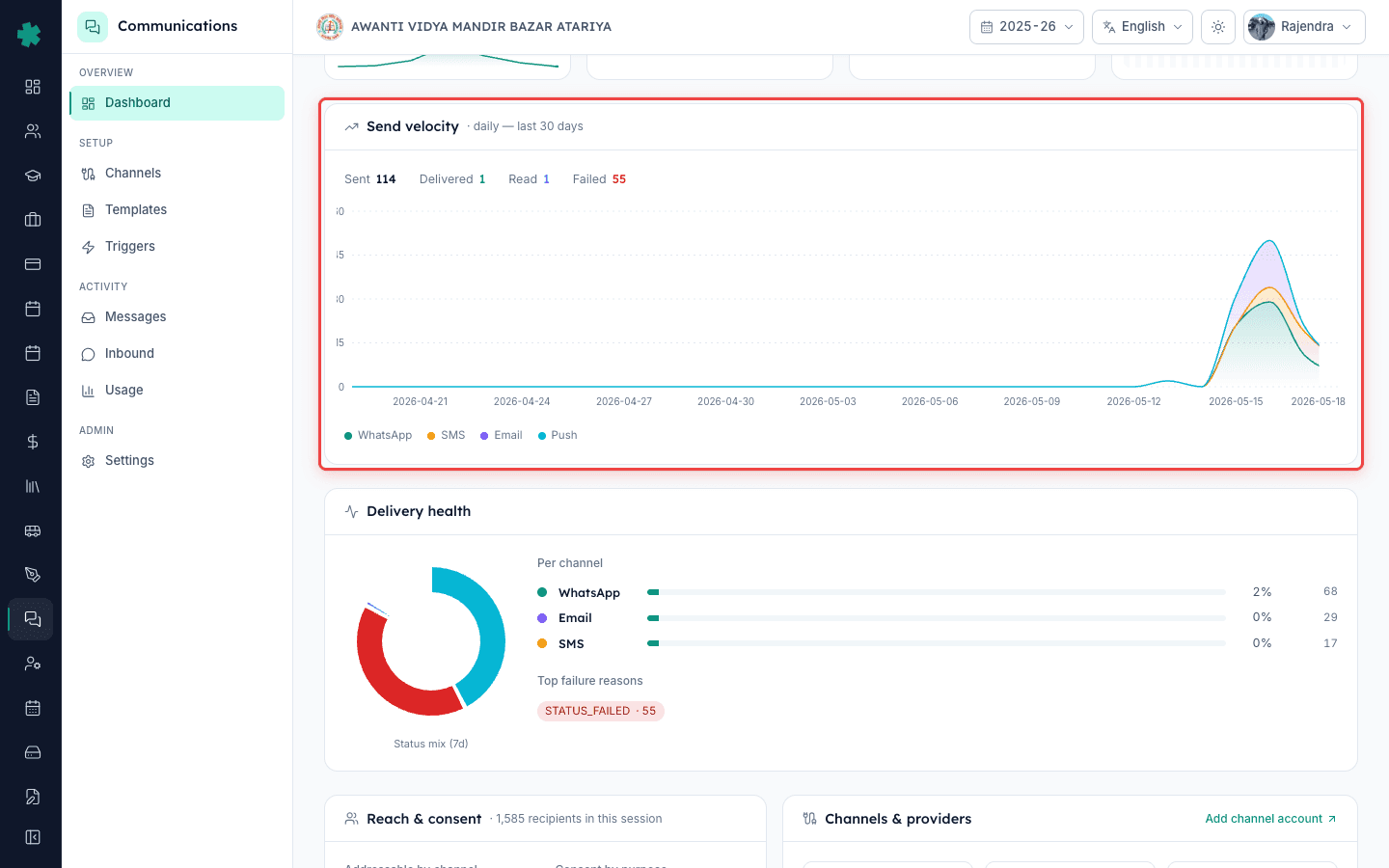Open the 2025-26 session dropdown
The width and height of the screenshot is (1389, 868).
1026,27
